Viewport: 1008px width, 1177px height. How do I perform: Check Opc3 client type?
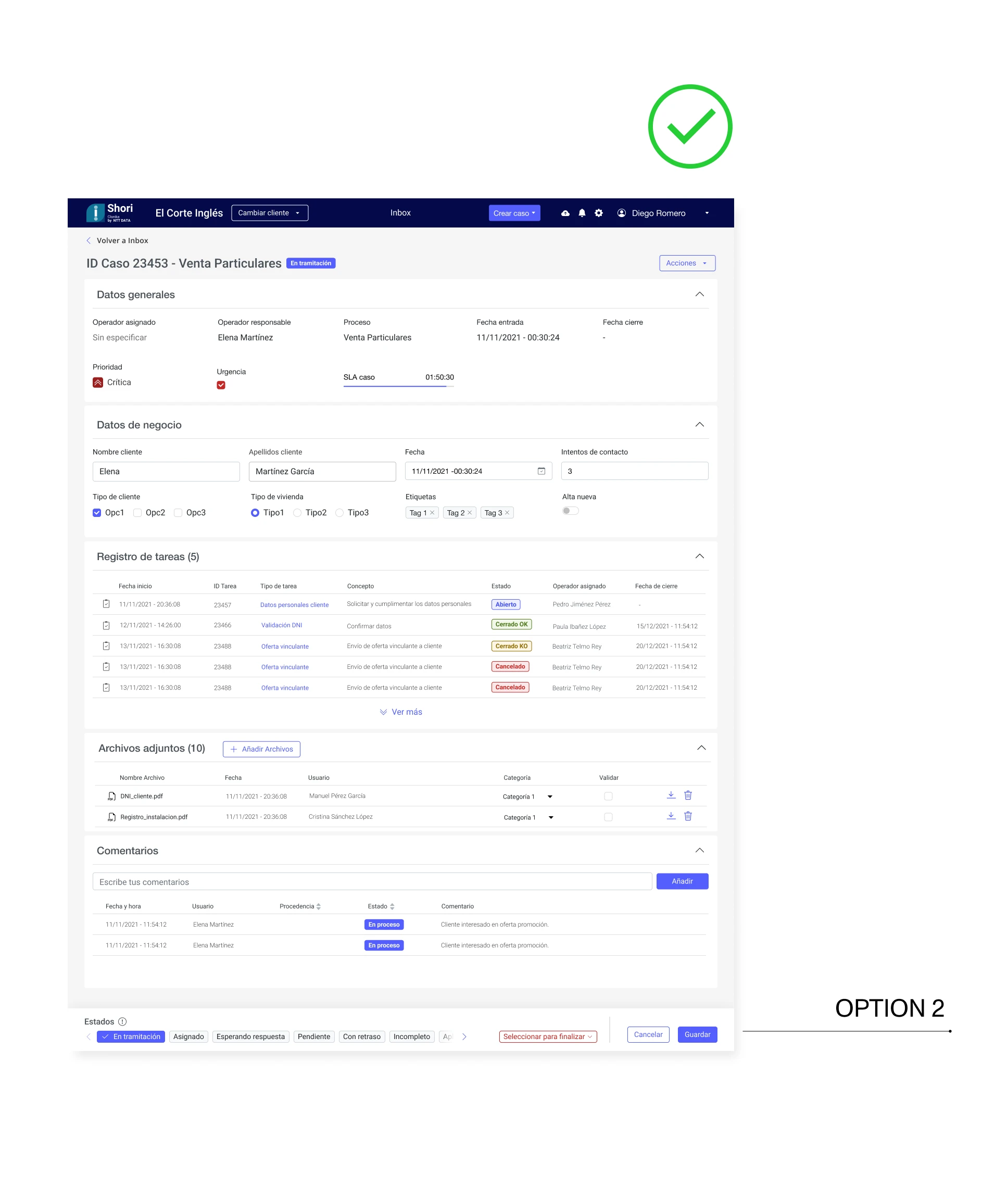pyautogui.click(x=178, y=512)
